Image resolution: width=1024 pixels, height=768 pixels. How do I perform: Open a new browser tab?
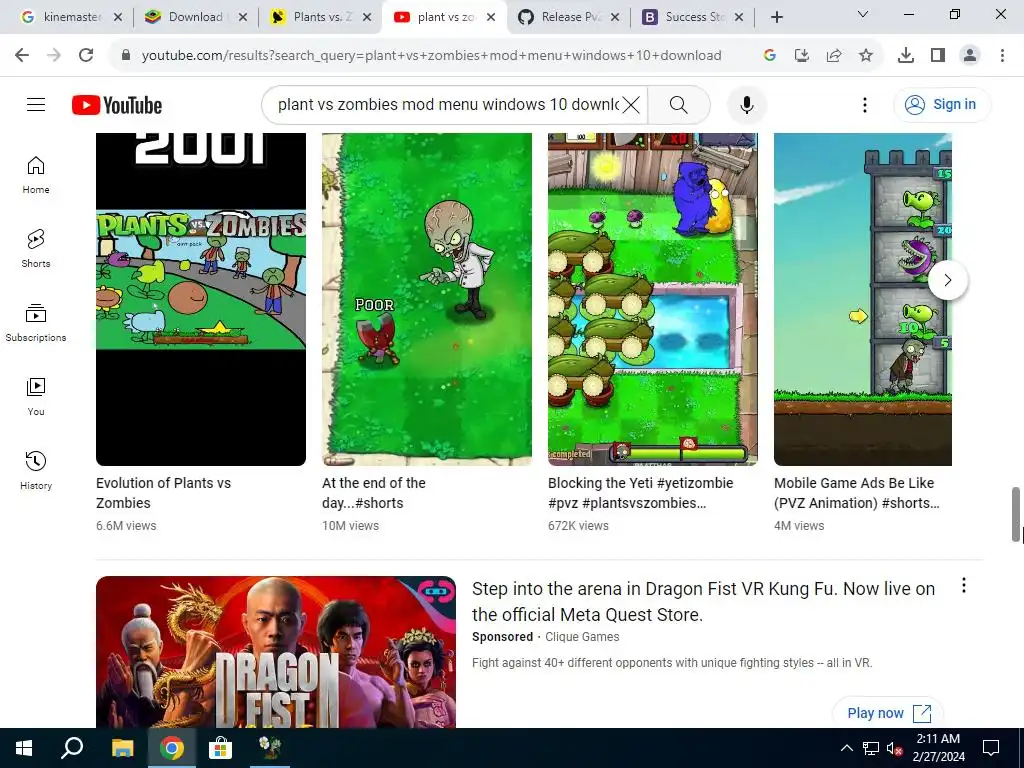(x=776, y=17)
